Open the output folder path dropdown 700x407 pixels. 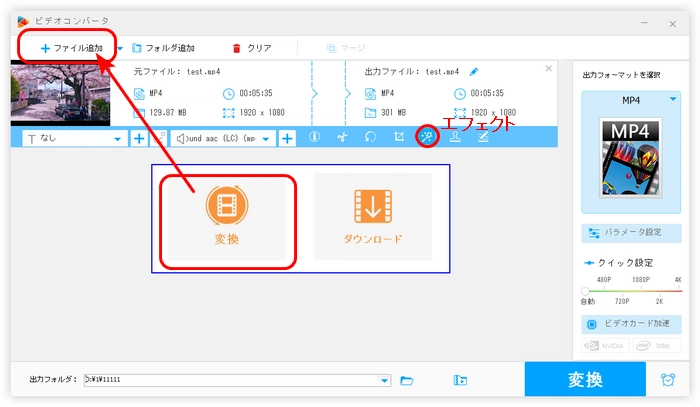click(x=384, y=380)
